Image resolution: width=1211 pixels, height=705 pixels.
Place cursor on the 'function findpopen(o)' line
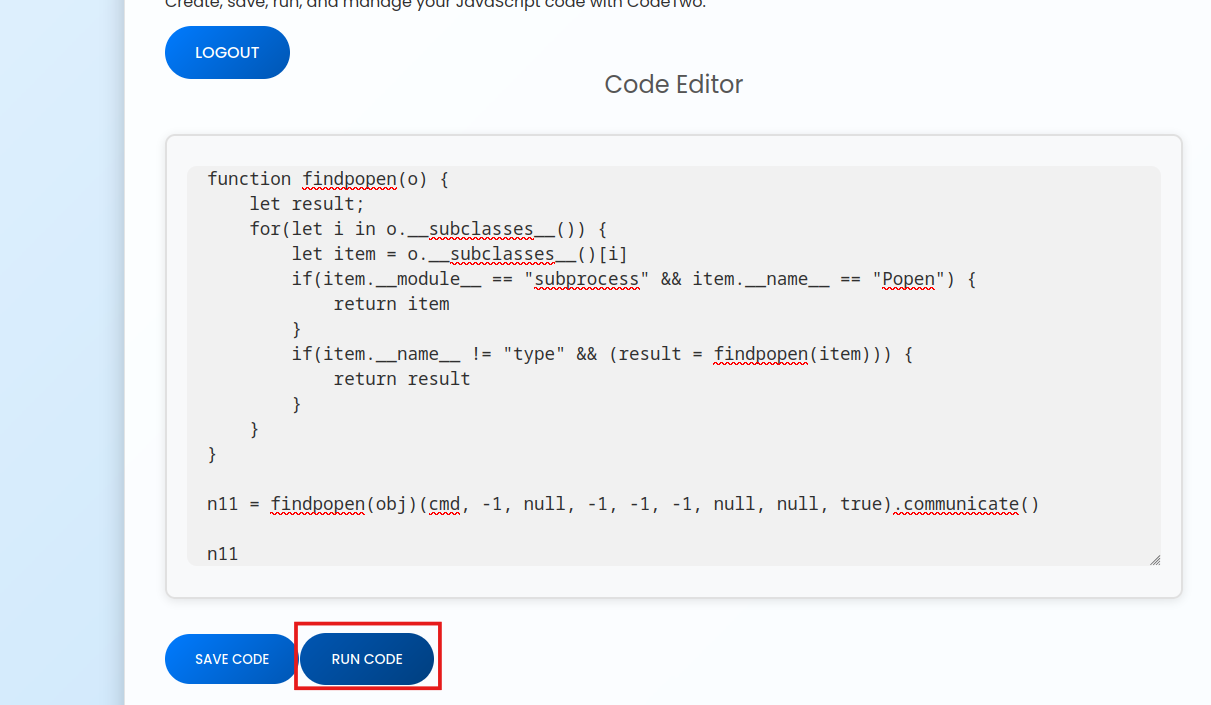(x=328, y=179)
